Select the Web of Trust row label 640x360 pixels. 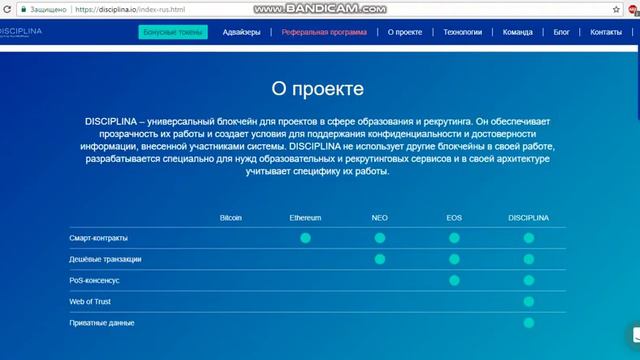click(90, 302)
